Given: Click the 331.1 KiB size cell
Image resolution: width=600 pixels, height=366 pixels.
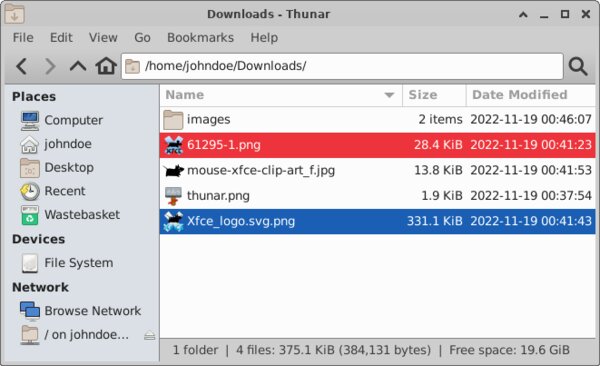Looking at the screenshot, I should click(434, 221).
